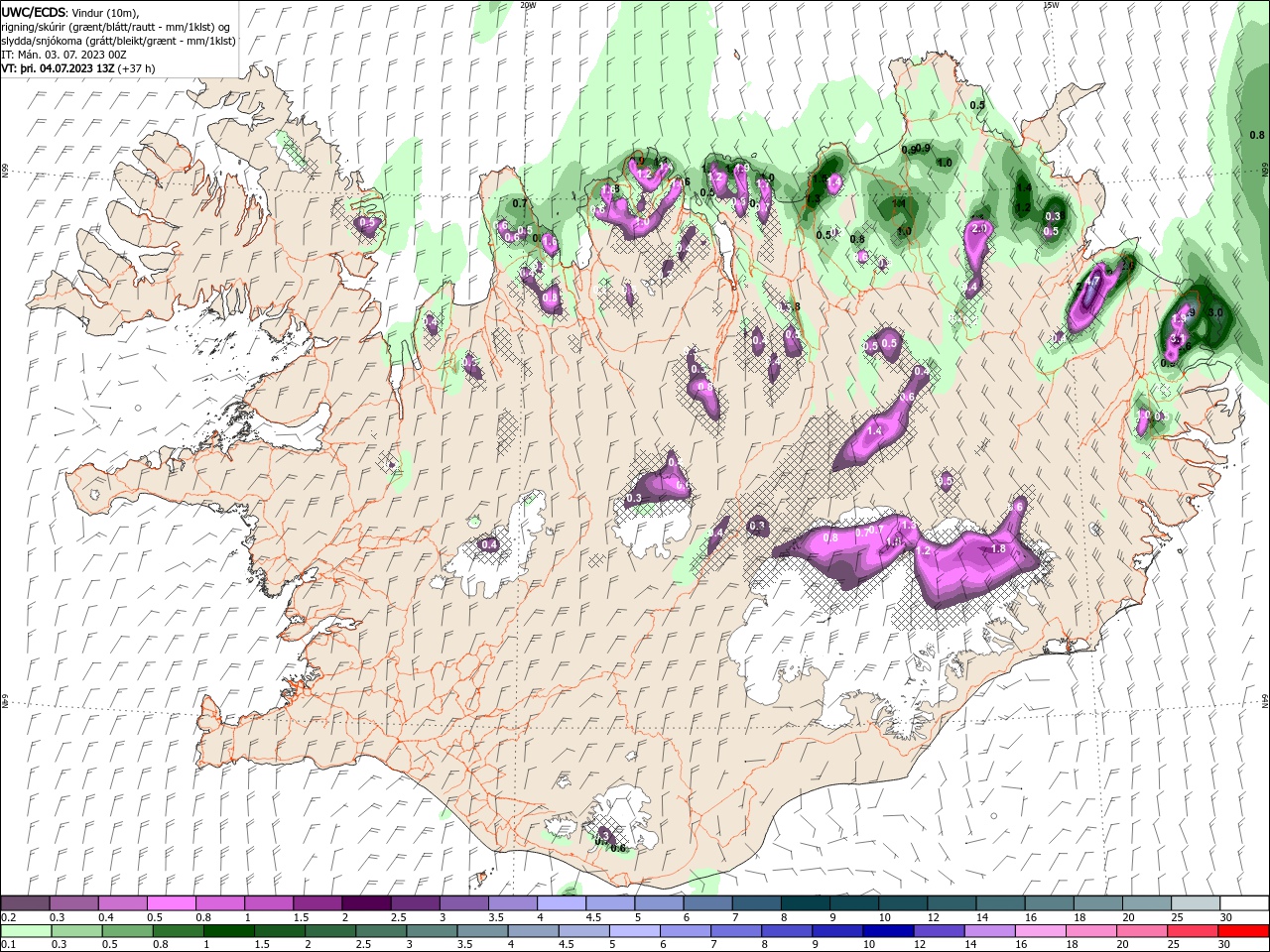Pick the white 30 snow legend swatch
The width and height of the screenshot is (1270, 952).
(x=1242, y=902)
